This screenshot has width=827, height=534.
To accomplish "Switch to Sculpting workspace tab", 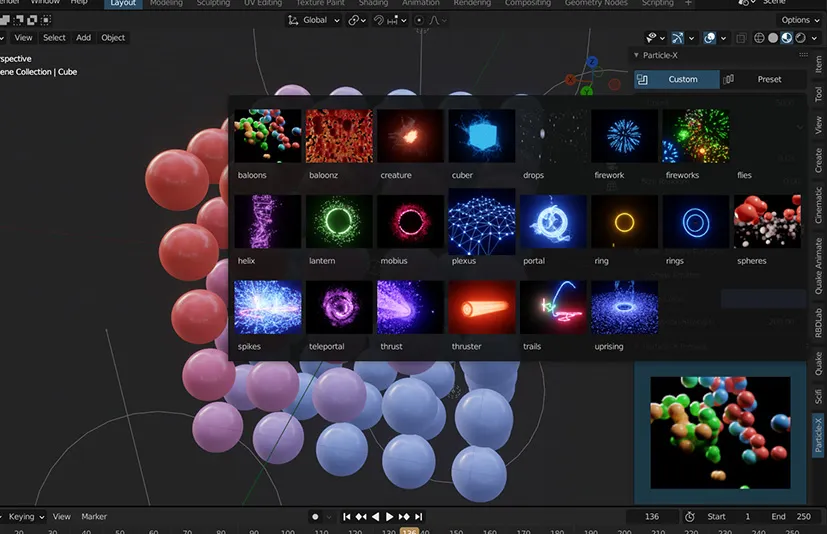I will click(213, 3).
